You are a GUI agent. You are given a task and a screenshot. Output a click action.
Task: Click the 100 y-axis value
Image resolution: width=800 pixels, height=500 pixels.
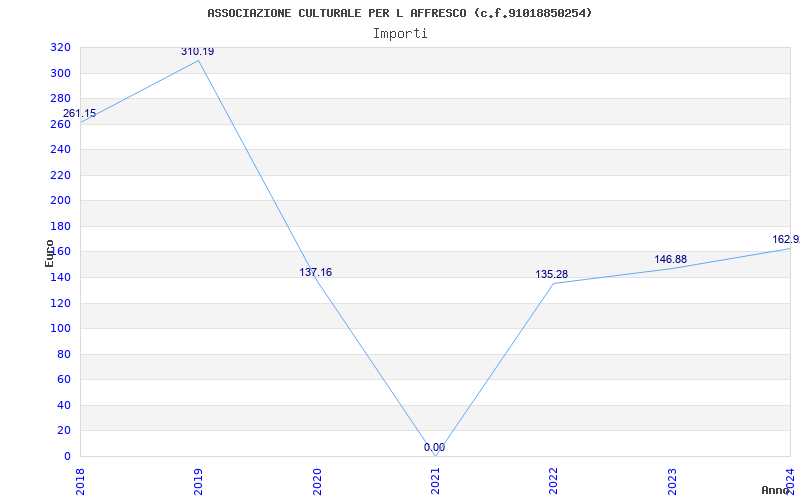point(60,328)
